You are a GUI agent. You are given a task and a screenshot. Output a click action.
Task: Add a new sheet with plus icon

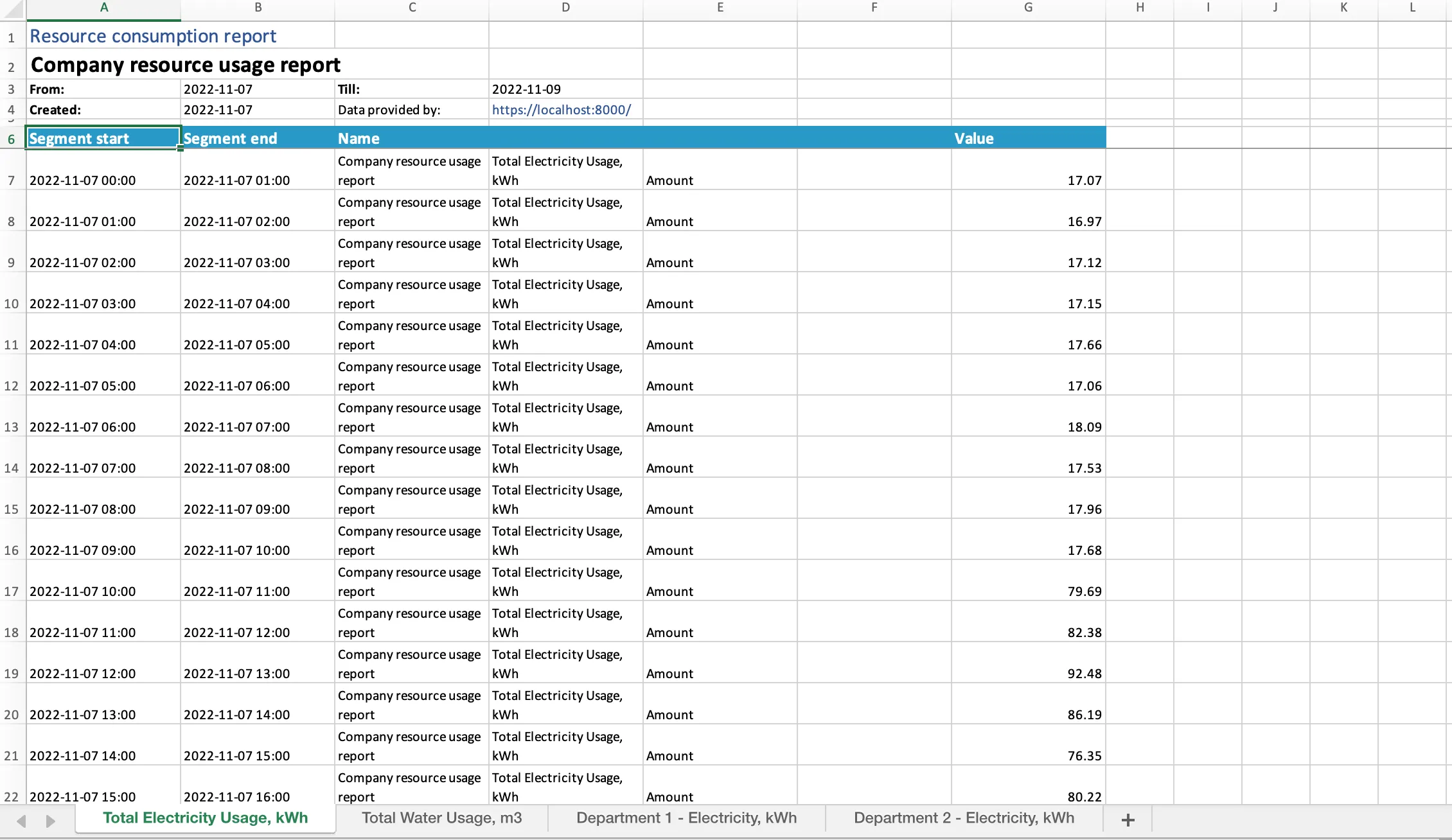pos(1128,819)
